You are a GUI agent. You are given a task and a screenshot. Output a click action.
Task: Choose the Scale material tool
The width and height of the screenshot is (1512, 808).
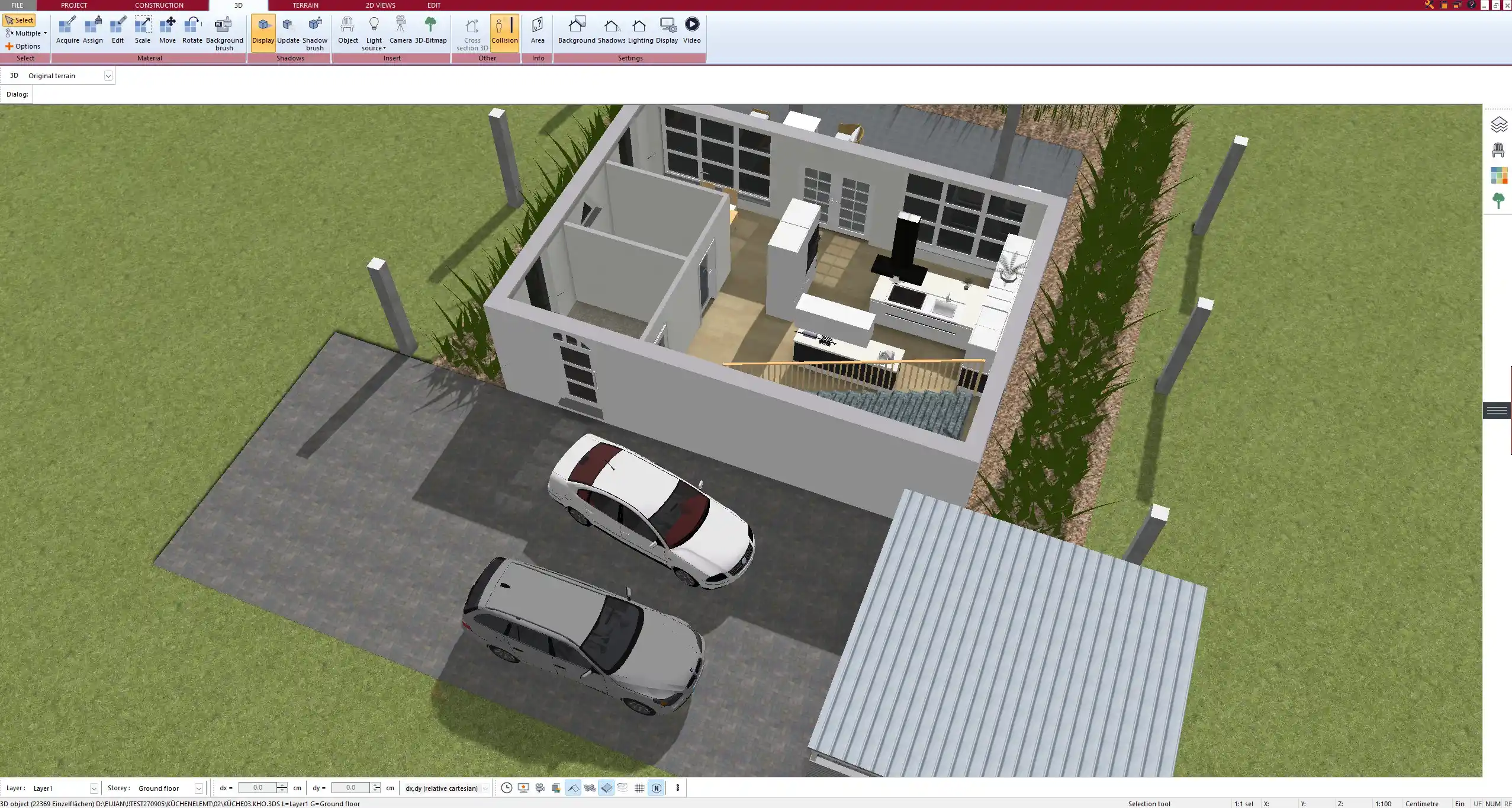[x=143, y=31]
